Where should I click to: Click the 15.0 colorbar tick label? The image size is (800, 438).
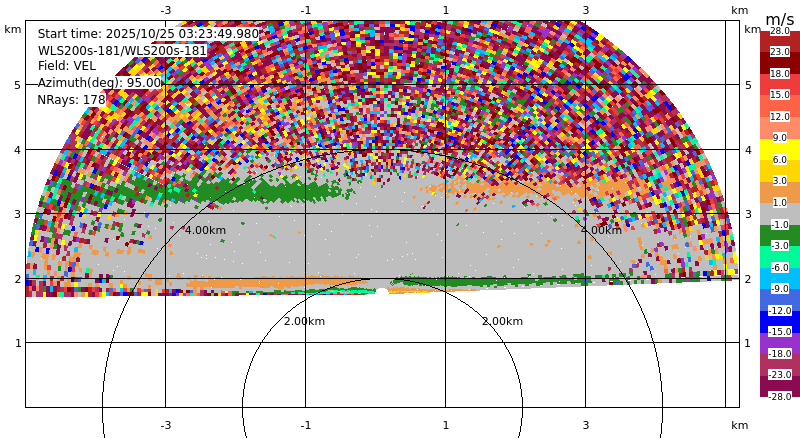(x=780, y=95)
